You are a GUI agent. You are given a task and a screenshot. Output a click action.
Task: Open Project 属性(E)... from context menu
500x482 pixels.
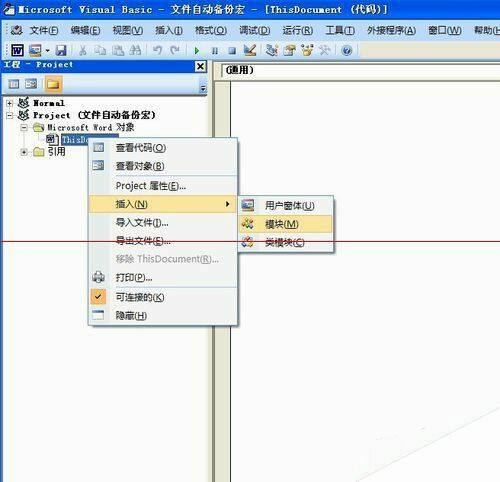pos(163,186)
